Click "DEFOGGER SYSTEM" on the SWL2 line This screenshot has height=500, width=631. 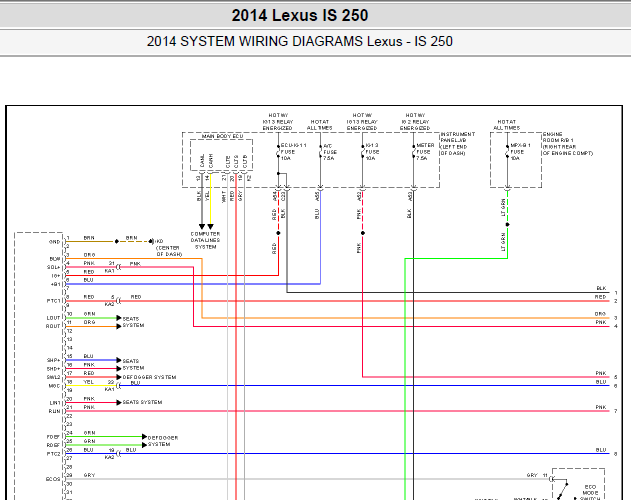pos(149,377)
